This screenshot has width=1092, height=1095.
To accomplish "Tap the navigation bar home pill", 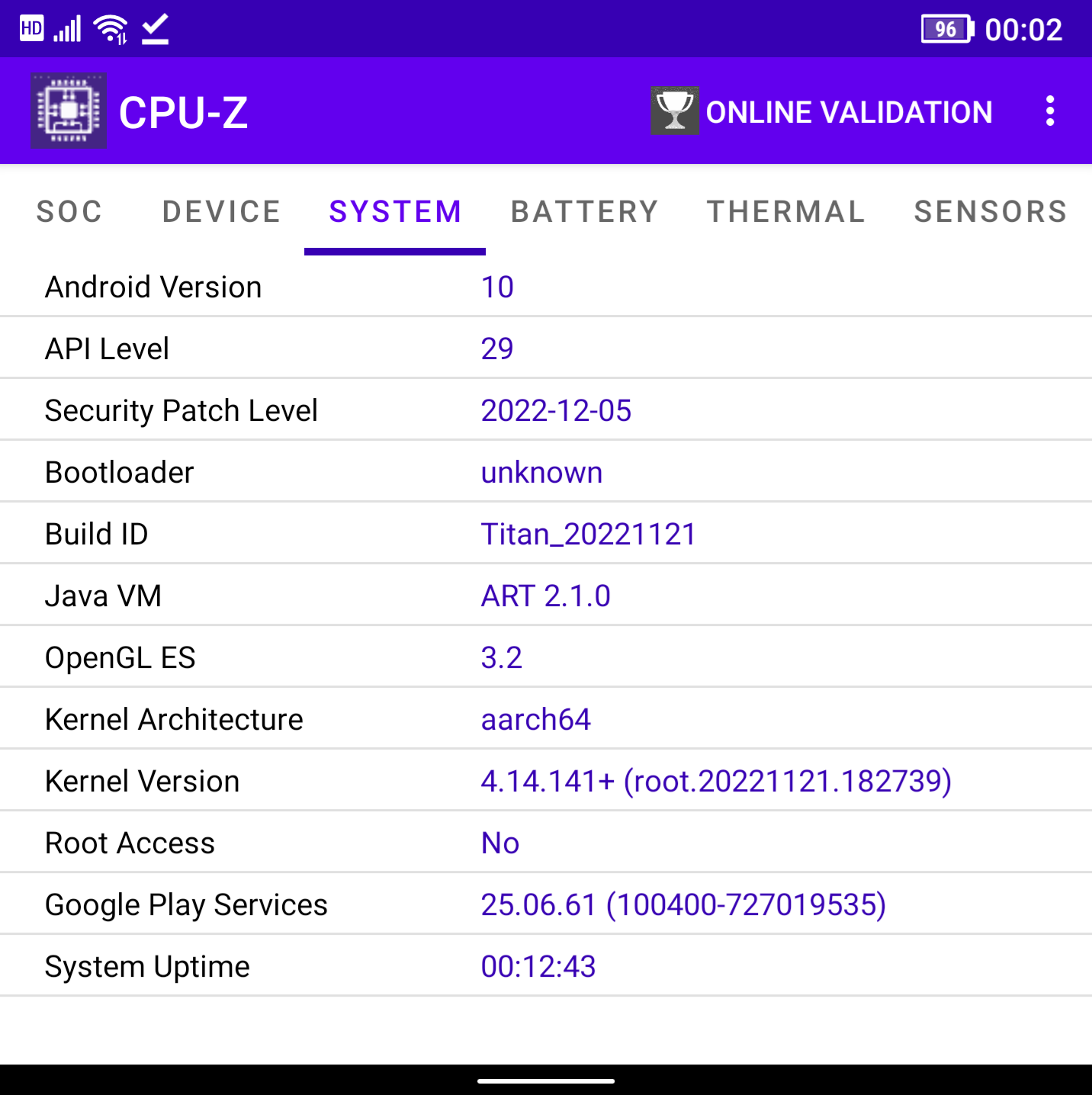I will pos(546,1080).
